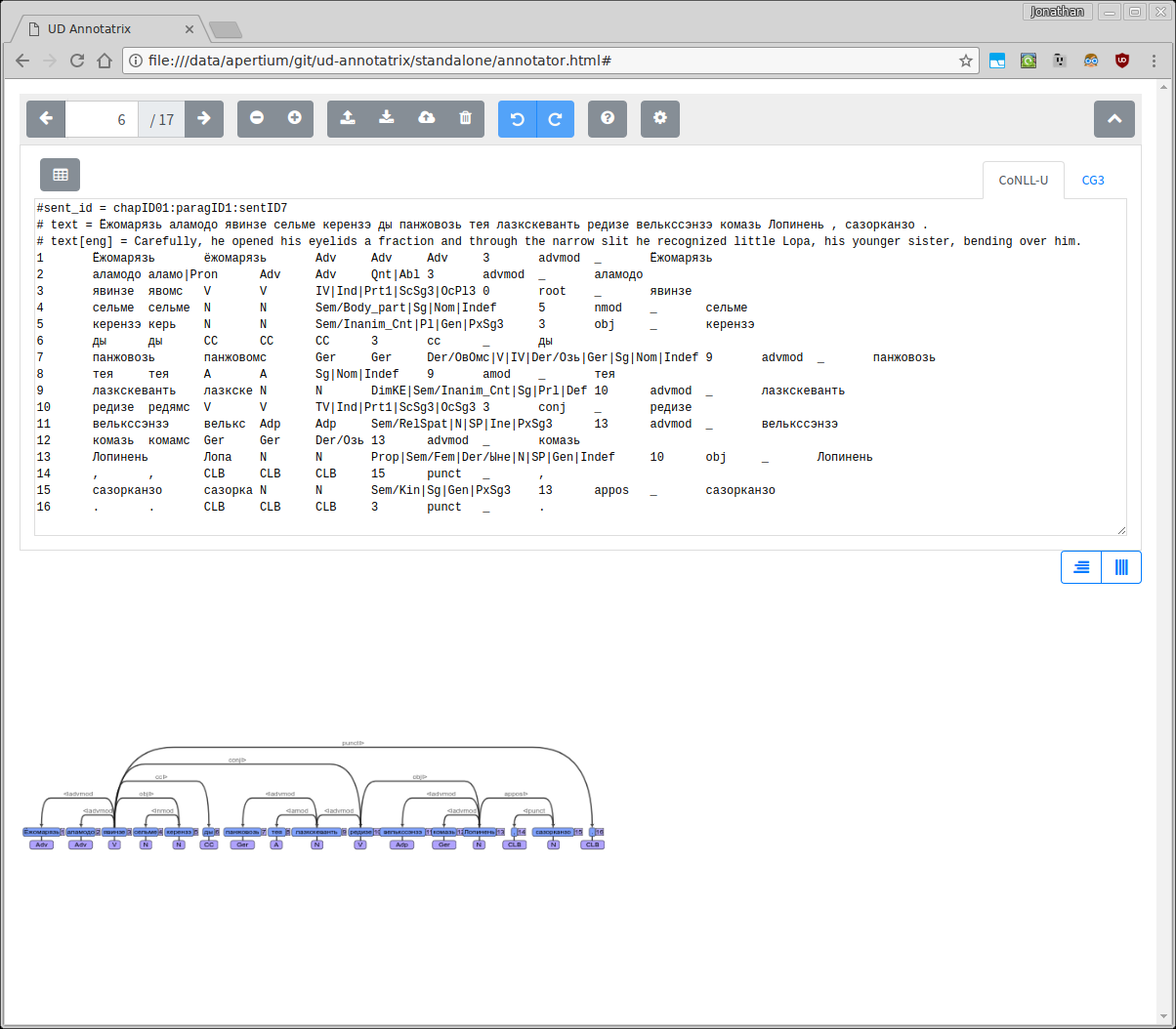The image size is (1176, 1029).
Task: Select the token node велькссэнзэ in tree
Action: 402,832
